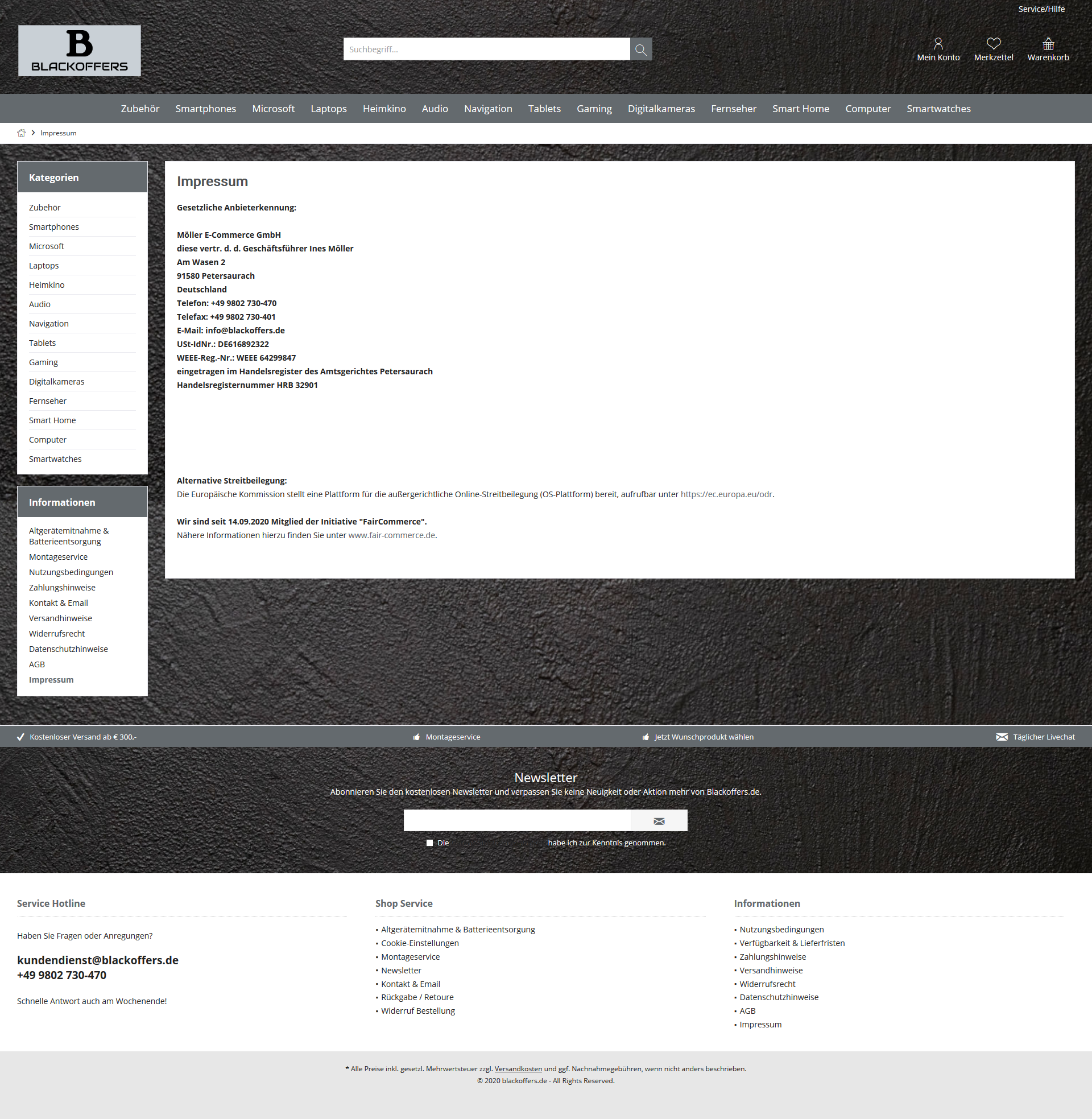1092x1119 pixels.
Task: Select Microsoft in the top navigation
Action: coord(273,109)
